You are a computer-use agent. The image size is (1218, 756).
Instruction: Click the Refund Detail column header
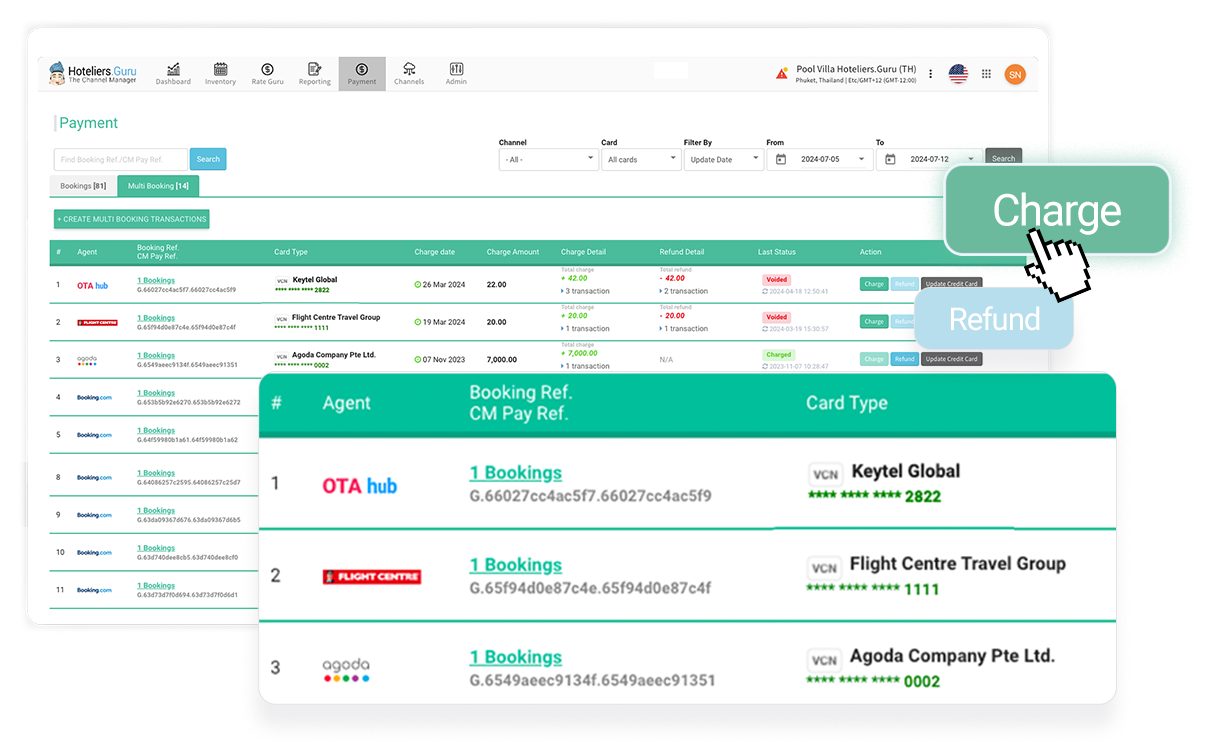682,252
